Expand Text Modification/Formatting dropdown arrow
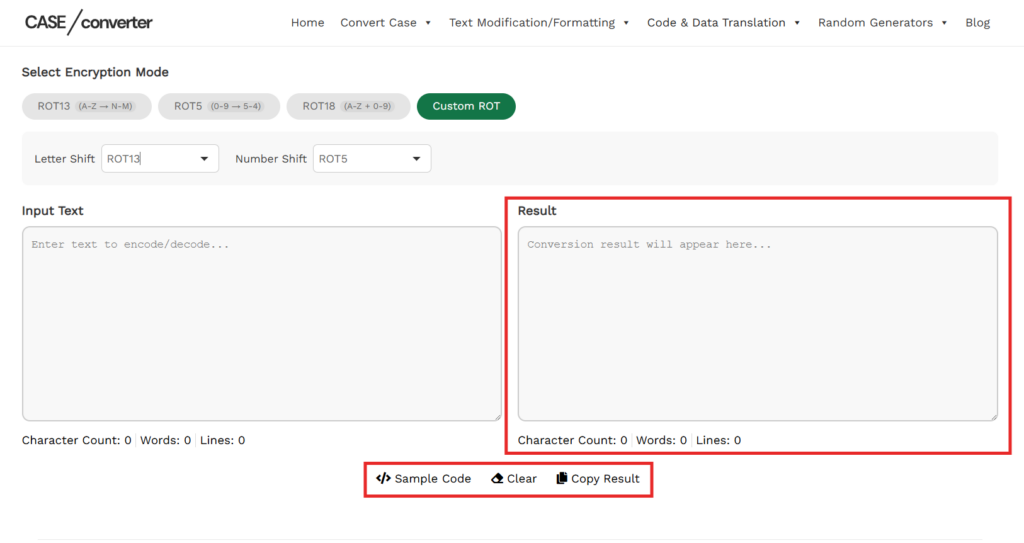The height and width of the screenshot is (543, 1024). tap(626, 23)
